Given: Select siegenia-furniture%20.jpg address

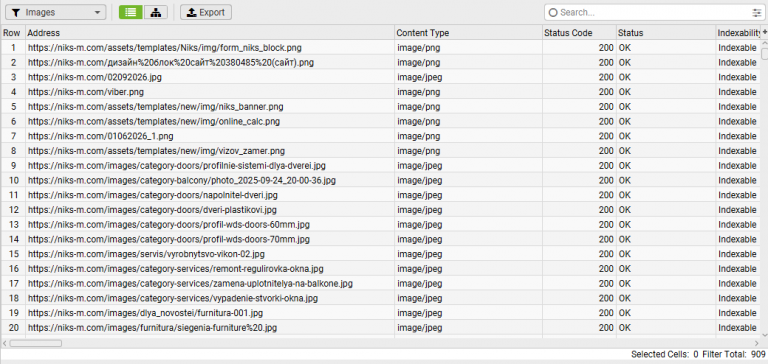Looking at the screenshot, I should coord(152,327).
